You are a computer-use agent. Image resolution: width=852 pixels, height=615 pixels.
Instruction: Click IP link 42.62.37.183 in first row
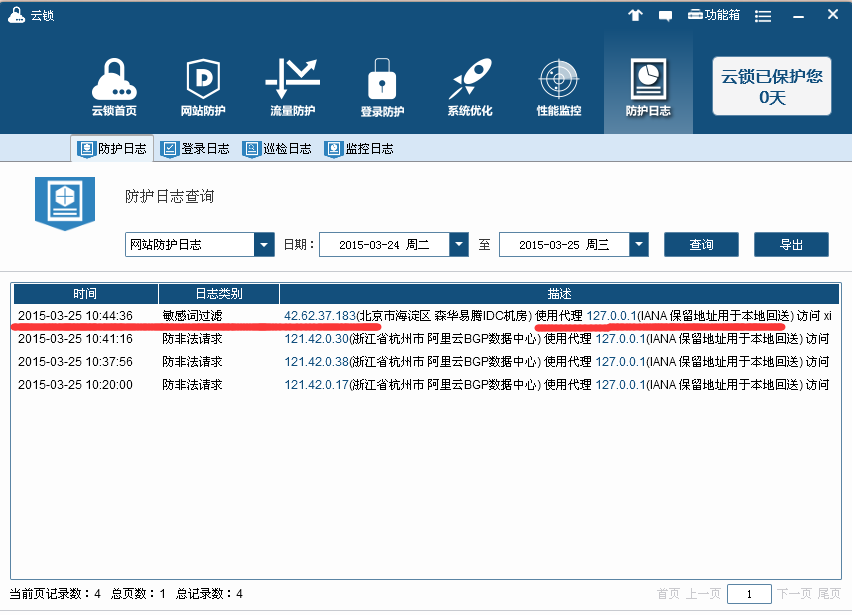coord(320,316)
